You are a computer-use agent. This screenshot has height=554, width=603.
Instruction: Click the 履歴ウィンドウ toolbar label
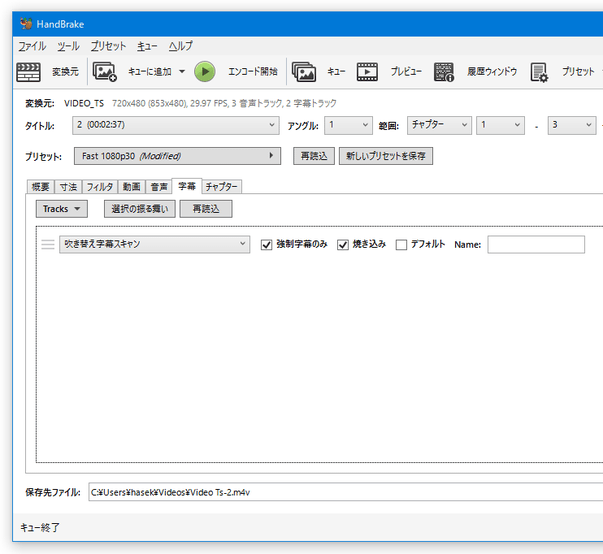click(x=492, y=72)
